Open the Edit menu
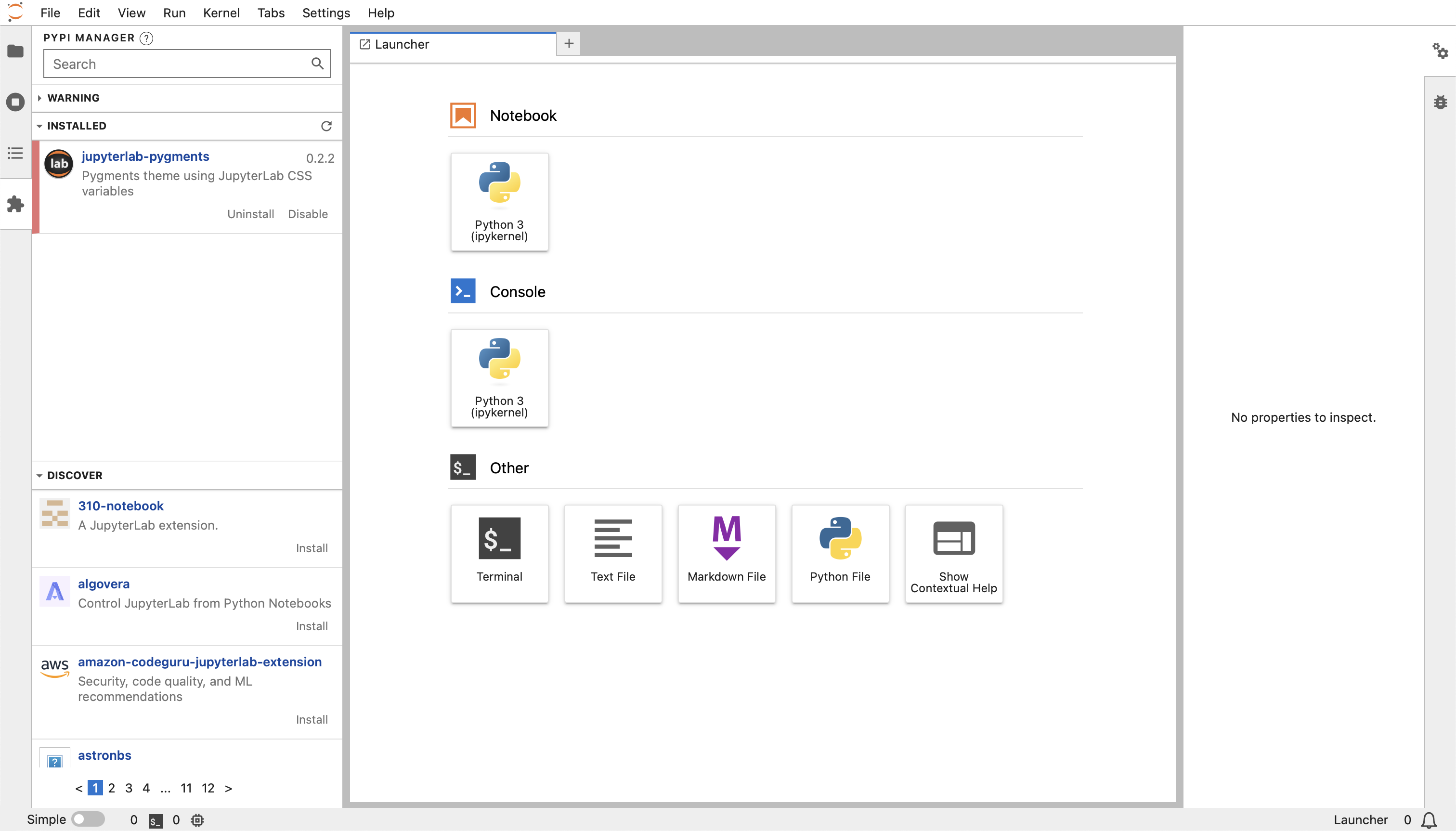Screen dimensions: 1456x831 click(89, 13)
